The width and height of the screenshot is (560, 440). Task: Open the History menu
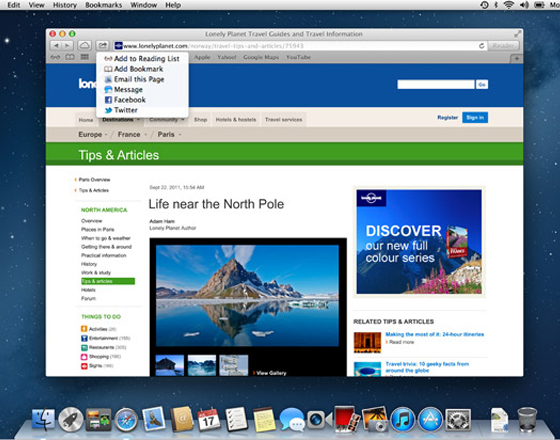pyautogui.click(x=65, y=5)
